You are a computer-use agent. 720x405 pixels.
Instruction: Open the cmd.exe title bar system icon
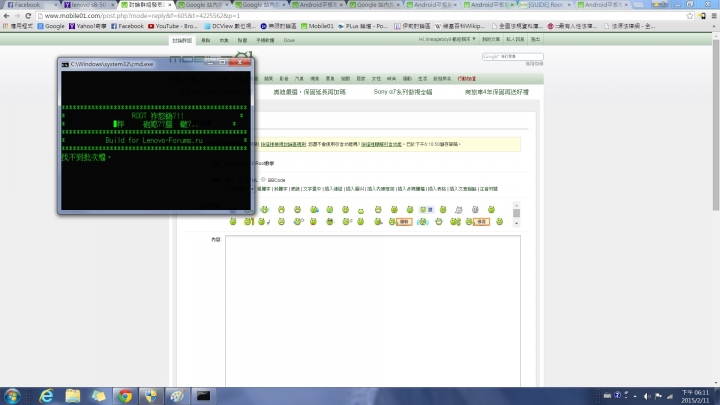pyautogui.click(x=65, y=64)
